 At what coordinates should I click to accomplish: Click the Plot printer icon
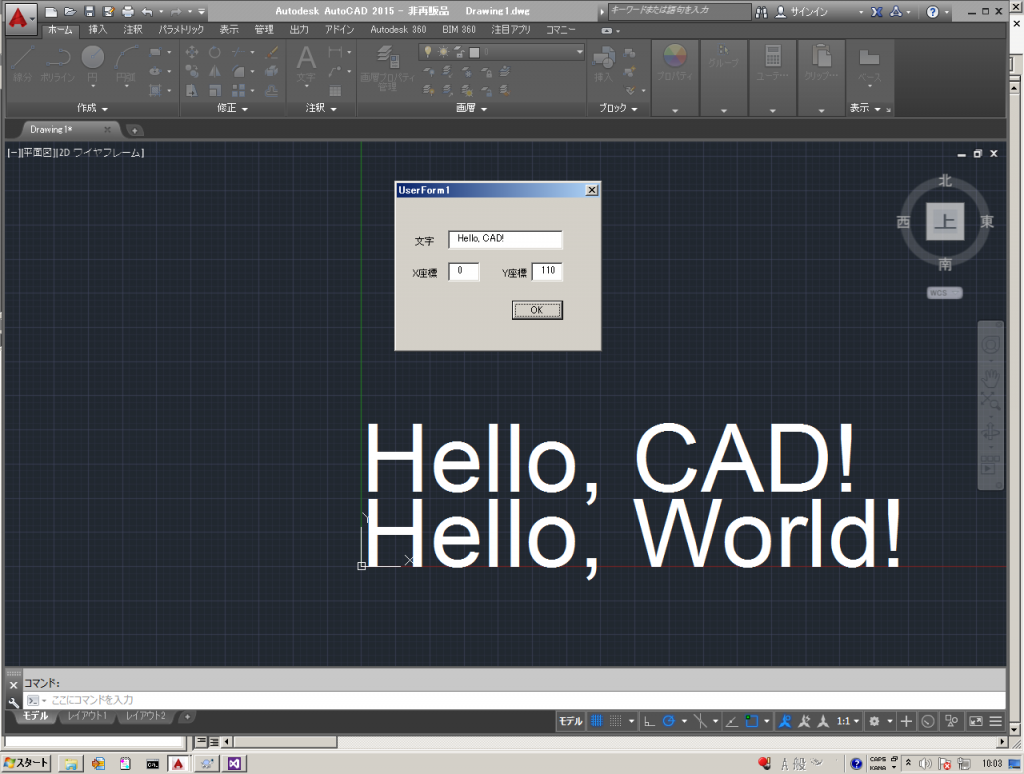click(128, 12)
